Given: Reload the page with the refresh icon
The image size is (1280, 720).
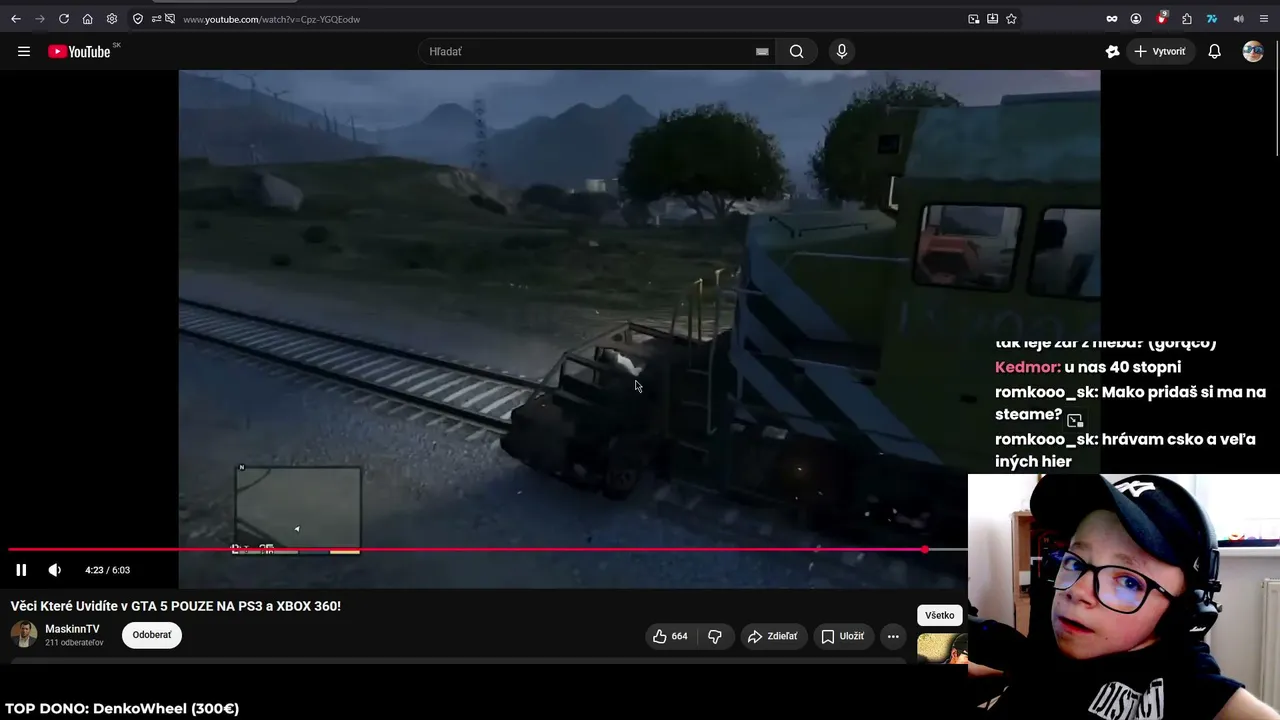Looking at the screenshot, I should point(64,19).
